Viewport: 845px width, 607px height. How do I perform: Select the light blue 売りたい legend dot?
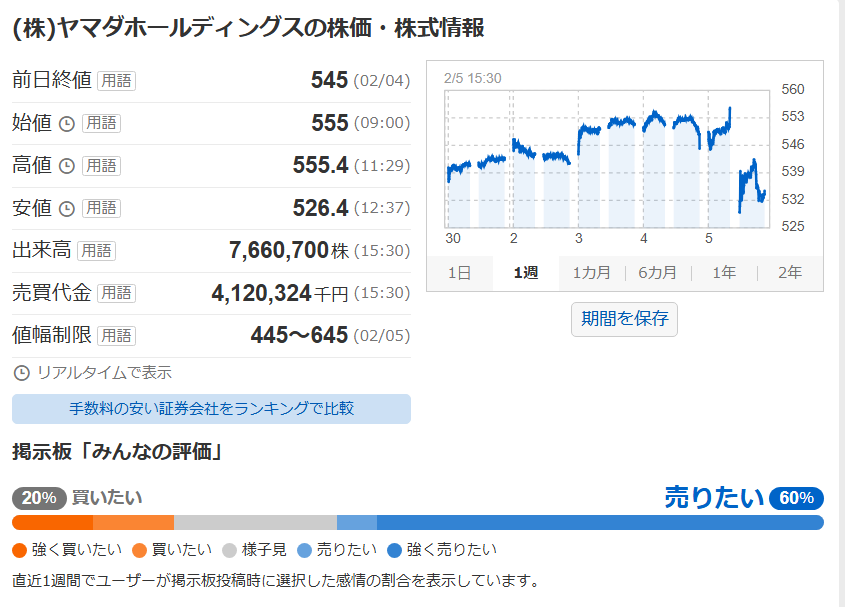303,549
